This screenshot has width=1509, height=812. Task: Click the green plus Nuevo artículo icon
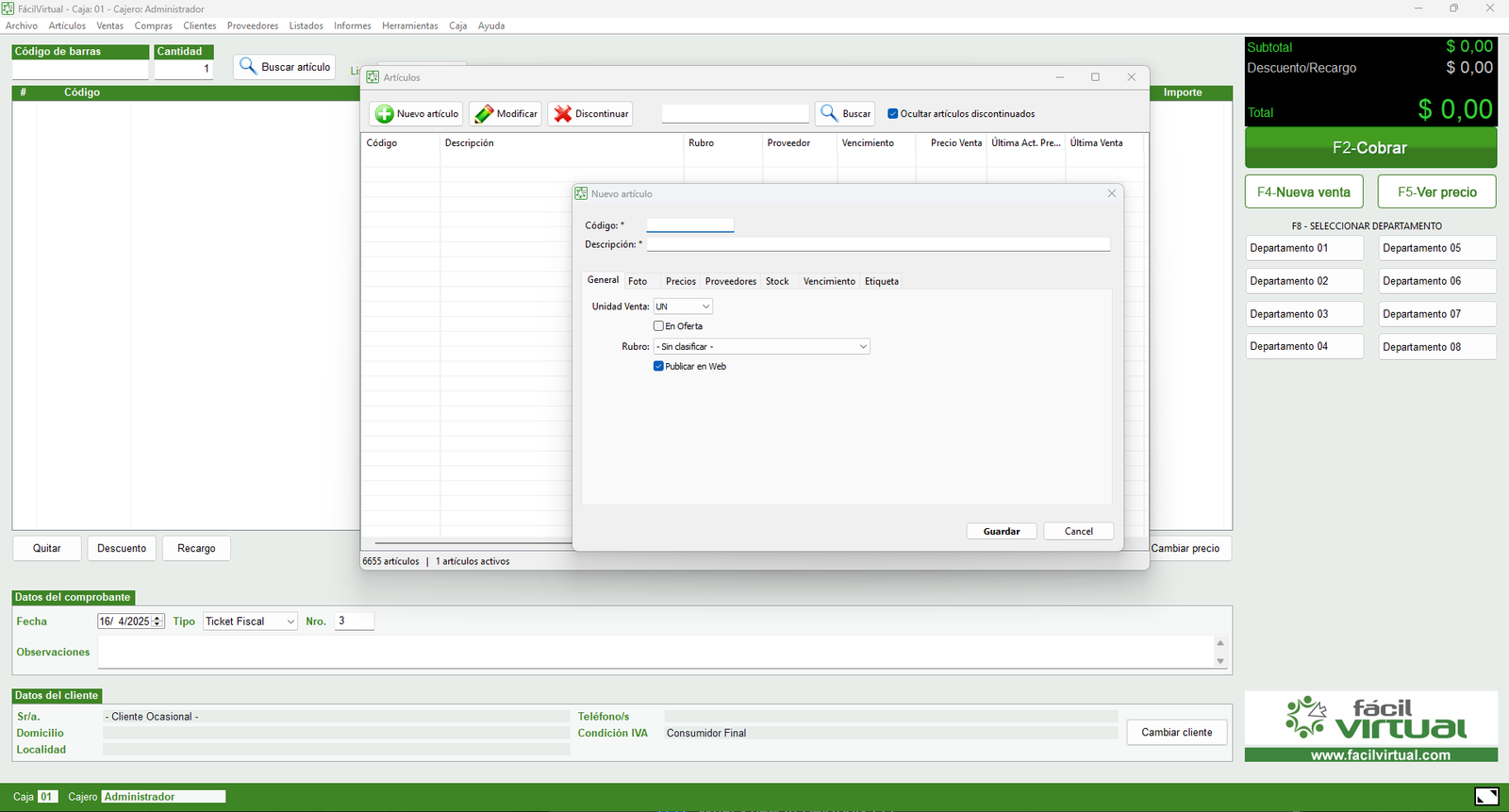point(385,114)
